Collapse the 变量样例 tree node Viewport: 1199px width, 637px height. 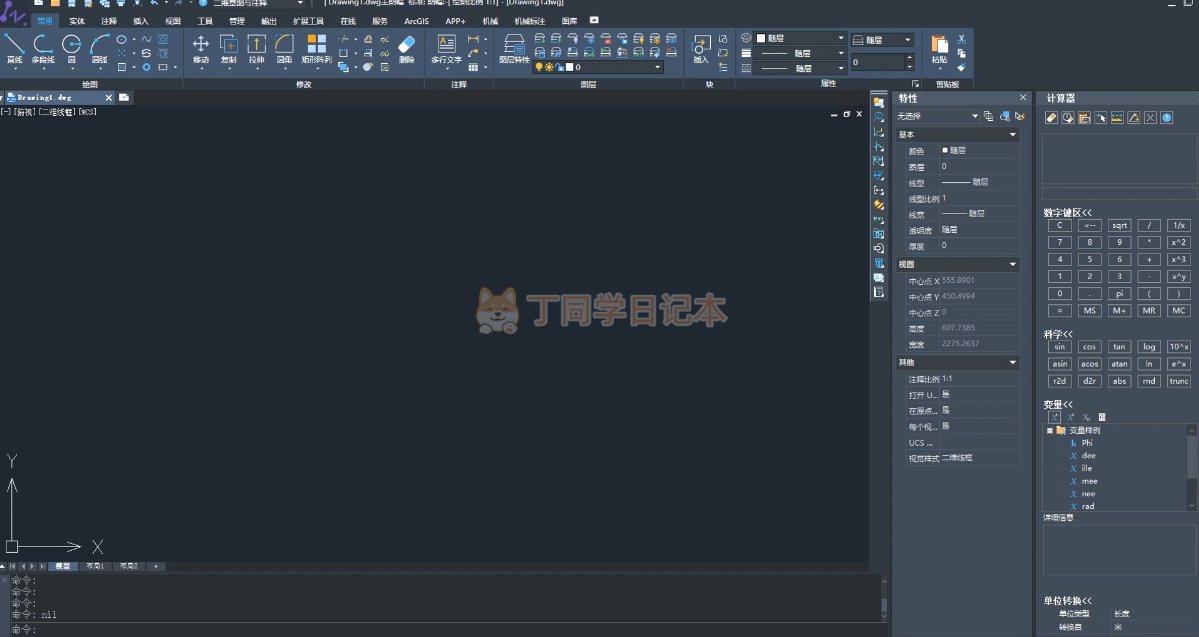pos(1050,430)
